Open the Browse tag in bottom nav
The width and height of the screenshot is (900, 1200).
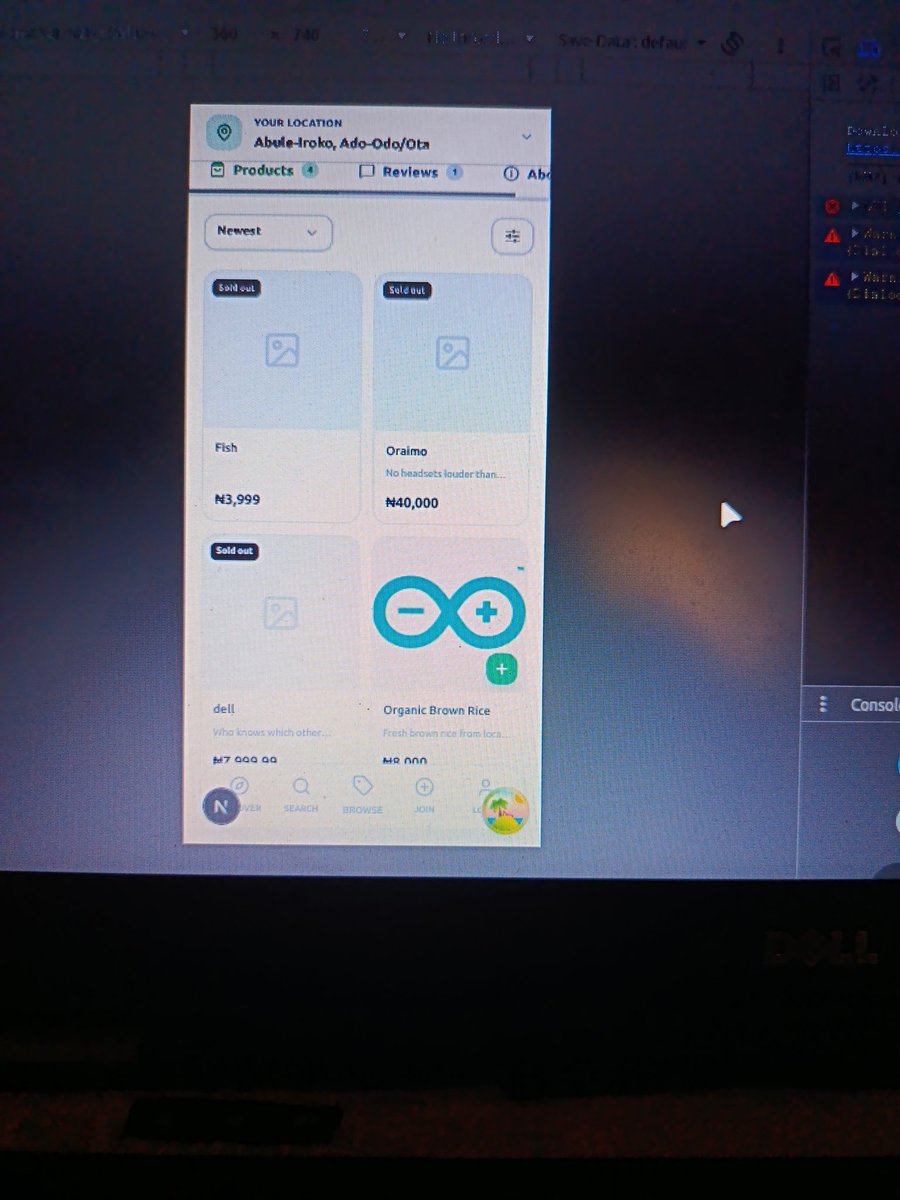click(x=363, y=796)
